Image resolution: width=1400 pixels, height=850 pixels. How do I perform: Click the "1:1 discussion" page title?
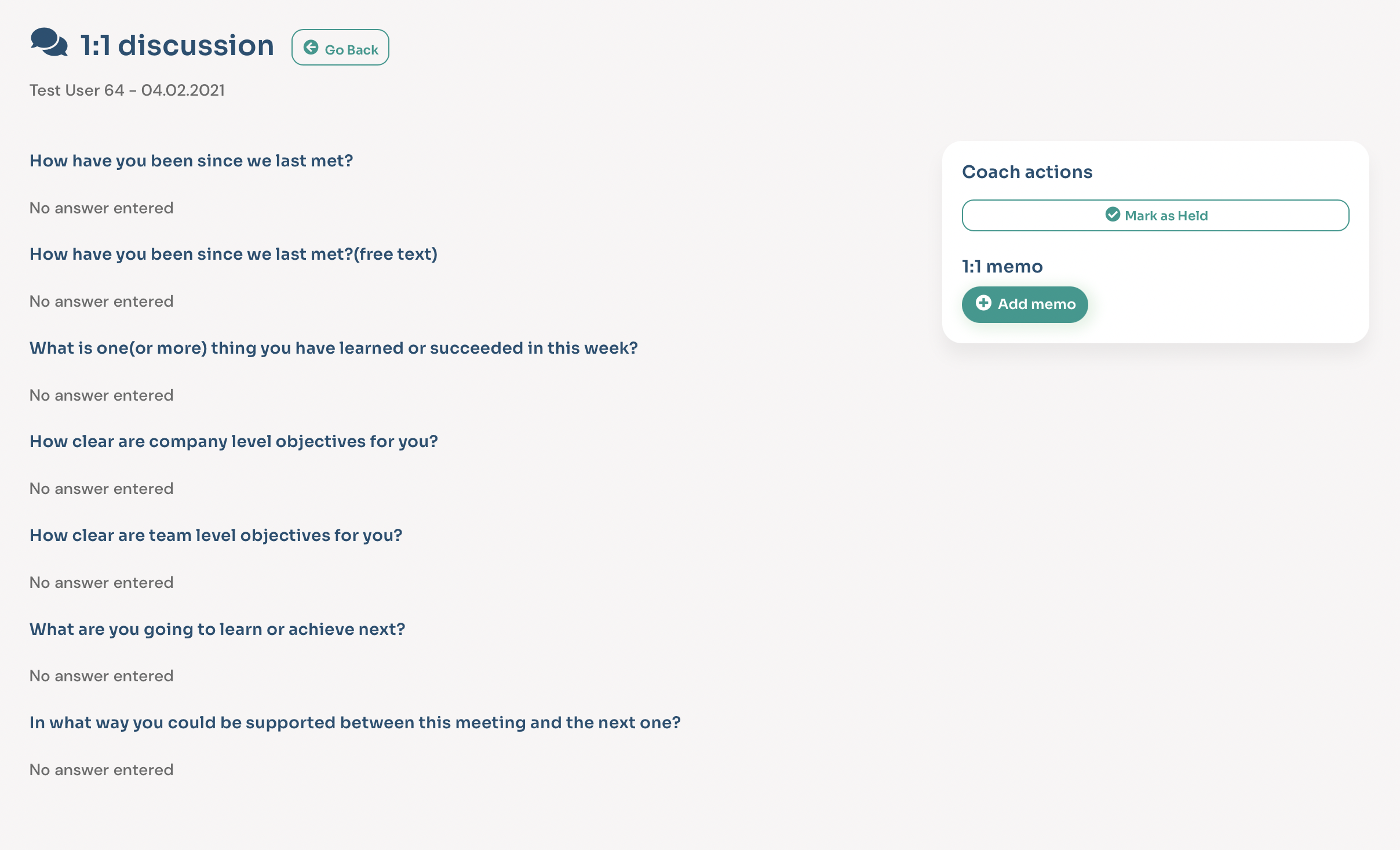(x=177, y=45)
